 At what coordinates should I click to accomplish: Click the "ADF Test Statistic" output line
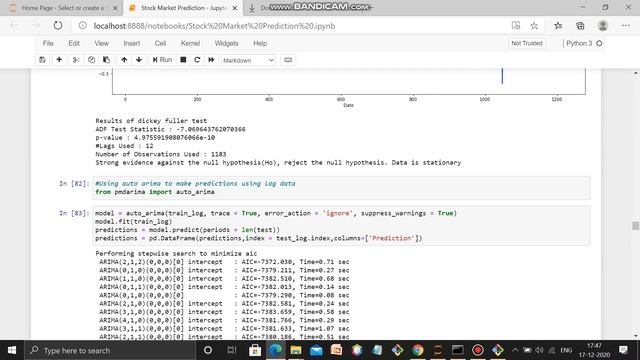click(171, 129)
